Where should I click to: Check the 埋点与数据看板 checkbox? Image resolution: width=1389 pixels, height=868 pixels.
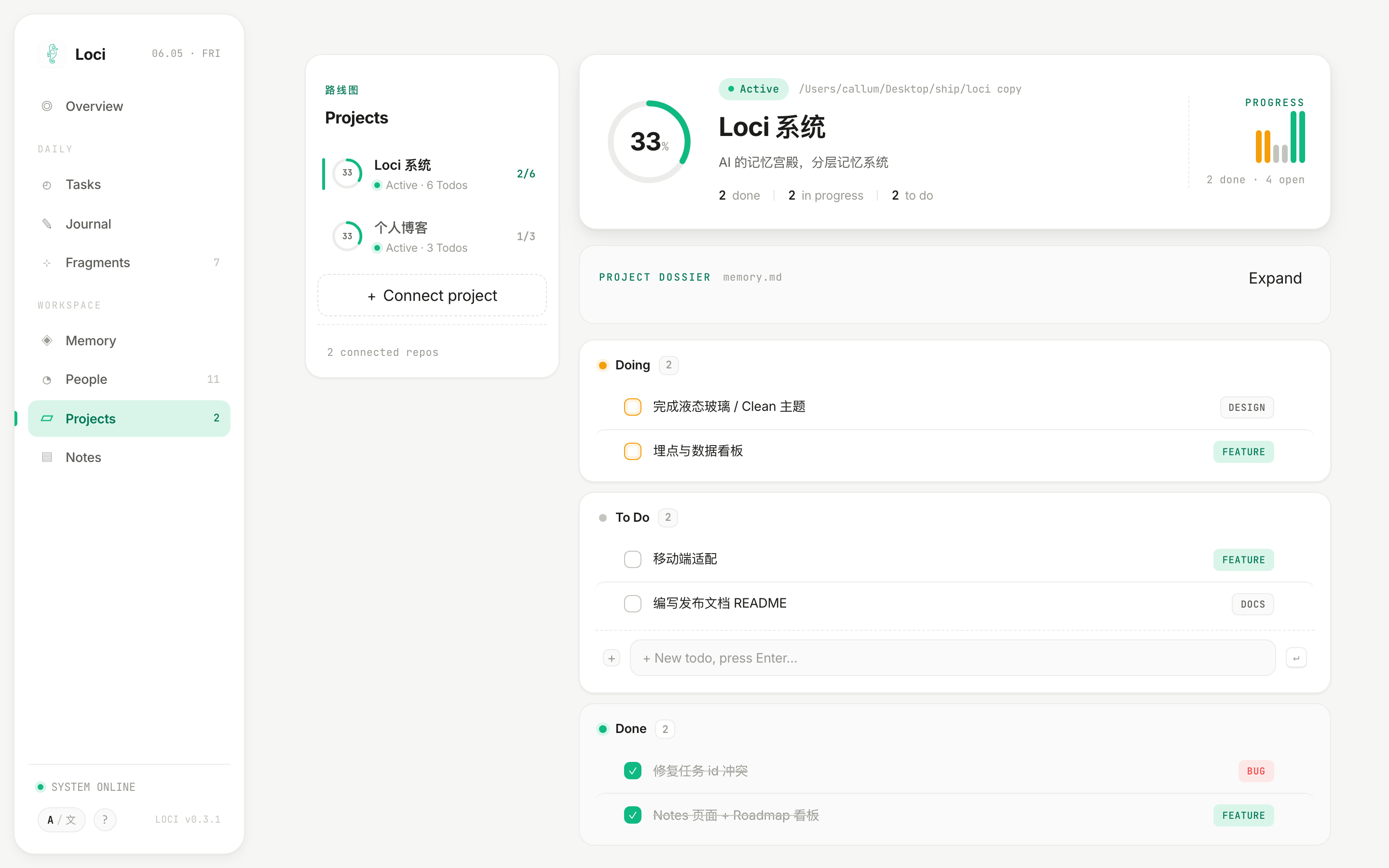click(x=632, y=451)
